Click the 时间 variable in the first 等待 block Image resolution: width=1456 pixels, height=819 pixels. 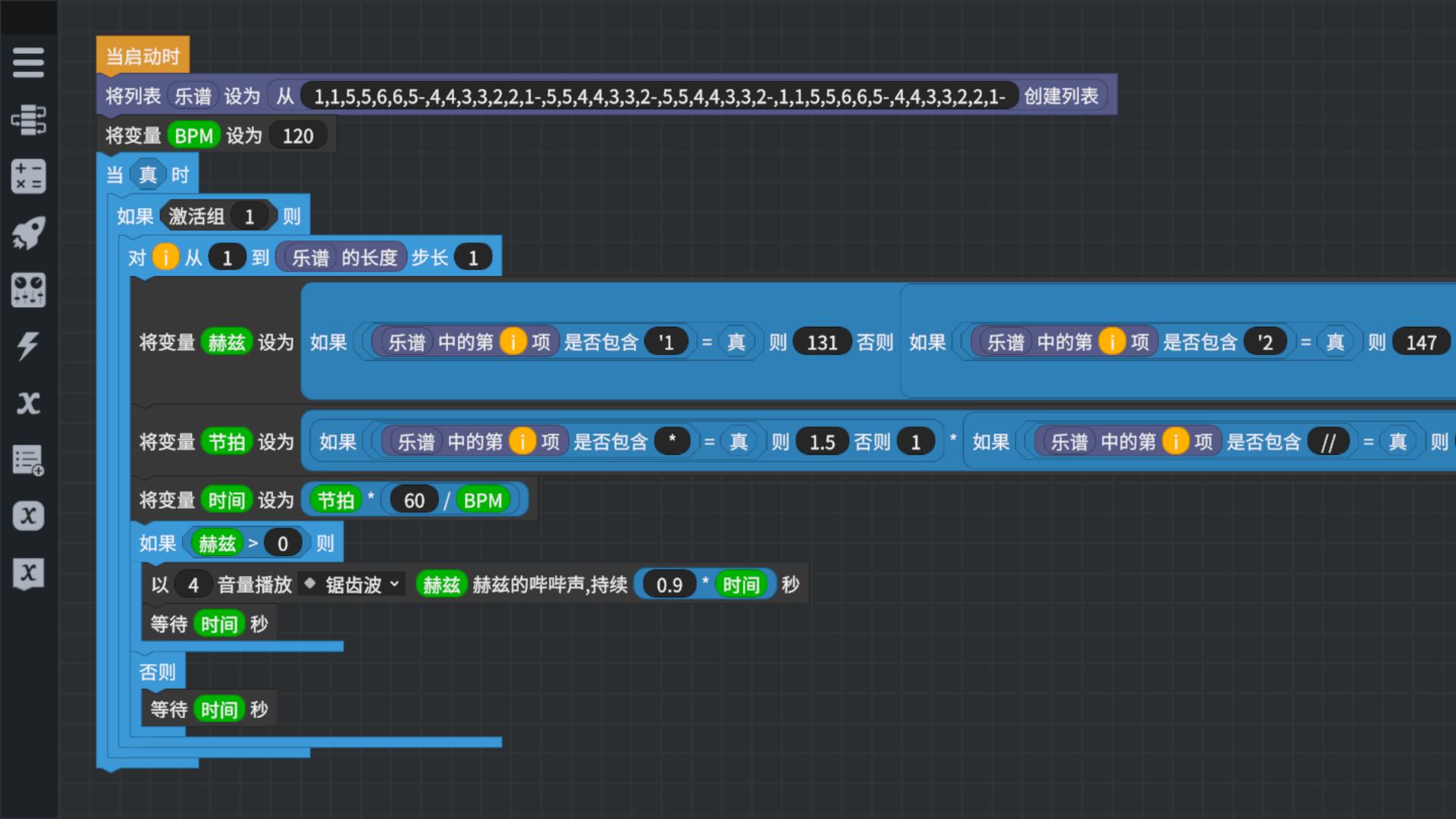[219, 624]
